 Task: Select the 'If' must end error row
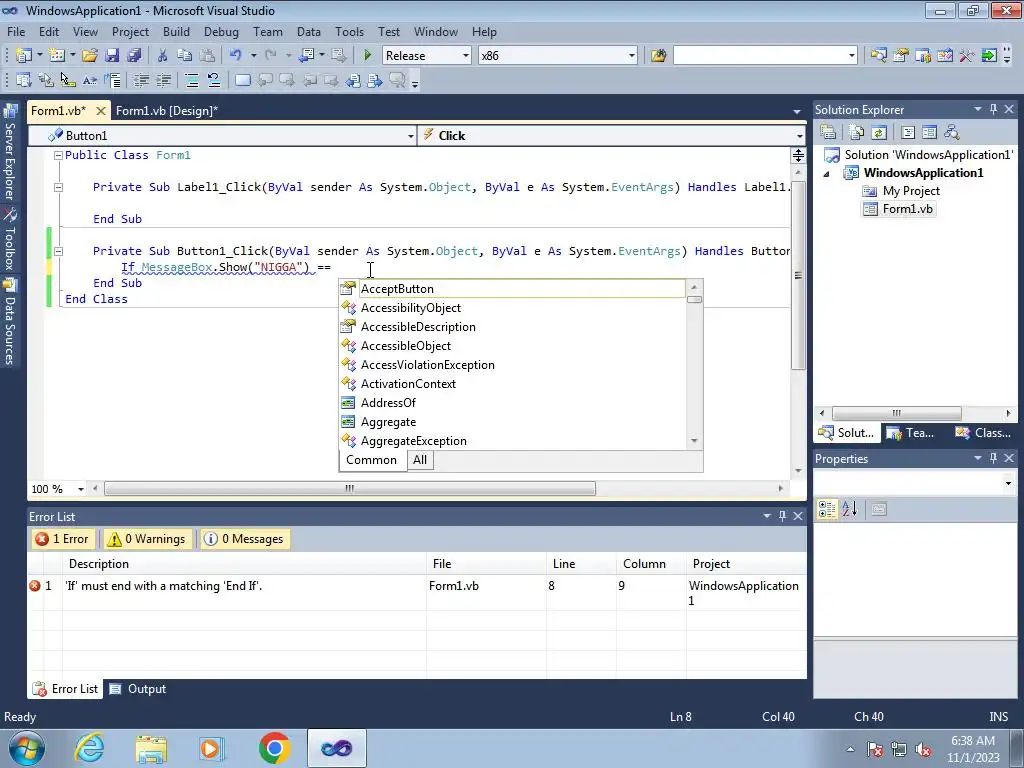417,592
